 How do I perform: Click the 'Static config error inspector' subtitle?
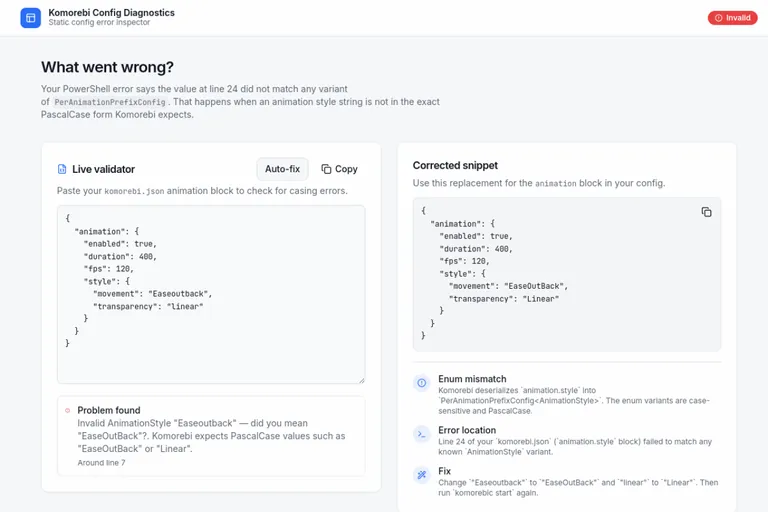(x=99, y=23)
